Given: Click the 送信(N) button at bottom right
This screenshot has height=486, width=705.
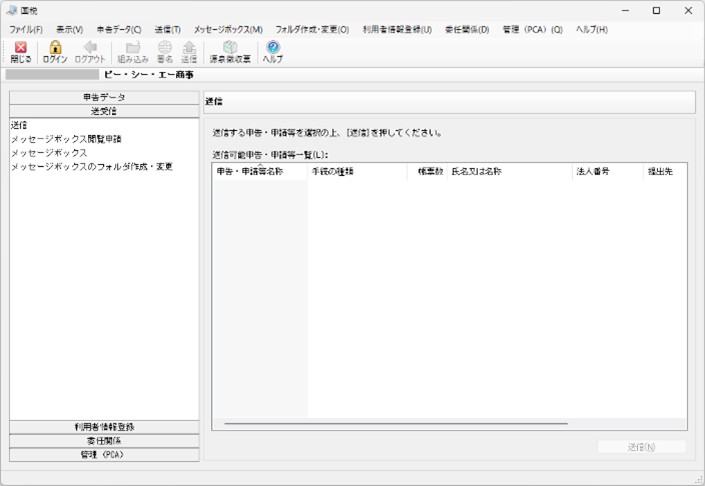Looking at the screenshot, I should pos(642,447).
